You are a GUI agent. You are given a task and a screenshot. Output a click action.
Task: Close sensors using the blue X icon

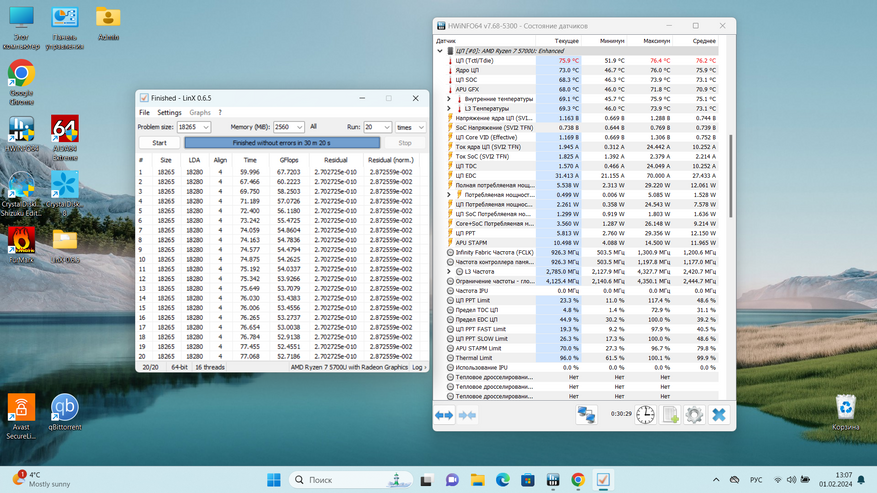[718, 414]
